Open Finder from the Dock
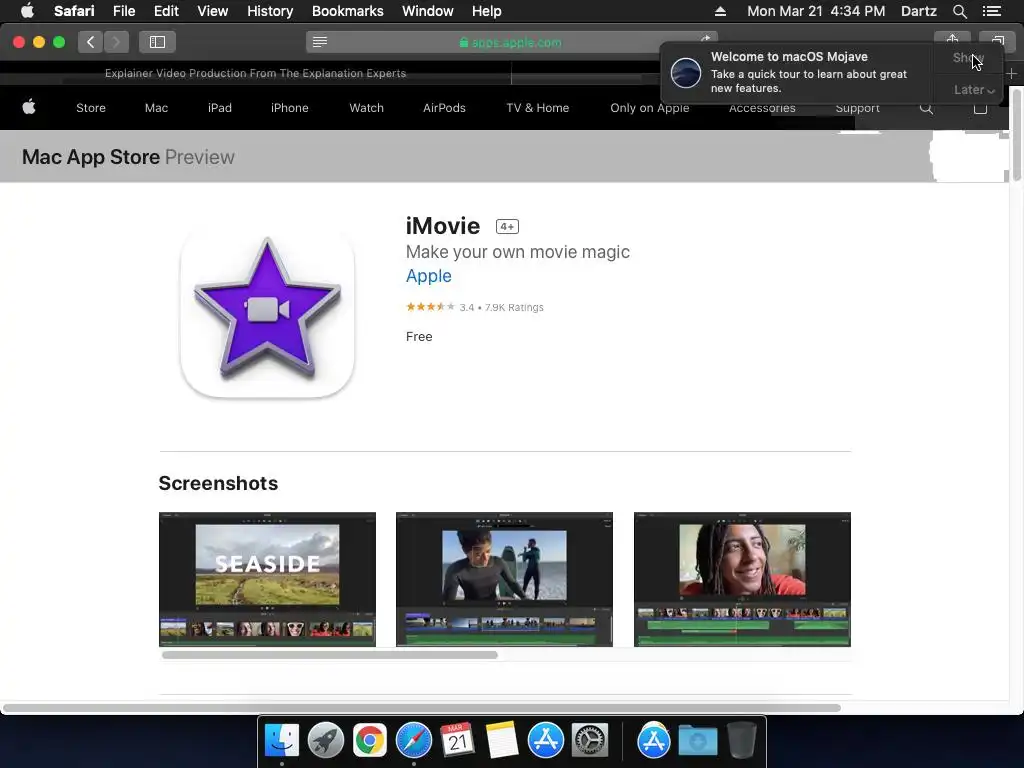This screenshot has width=1024, height=768. 281,741
